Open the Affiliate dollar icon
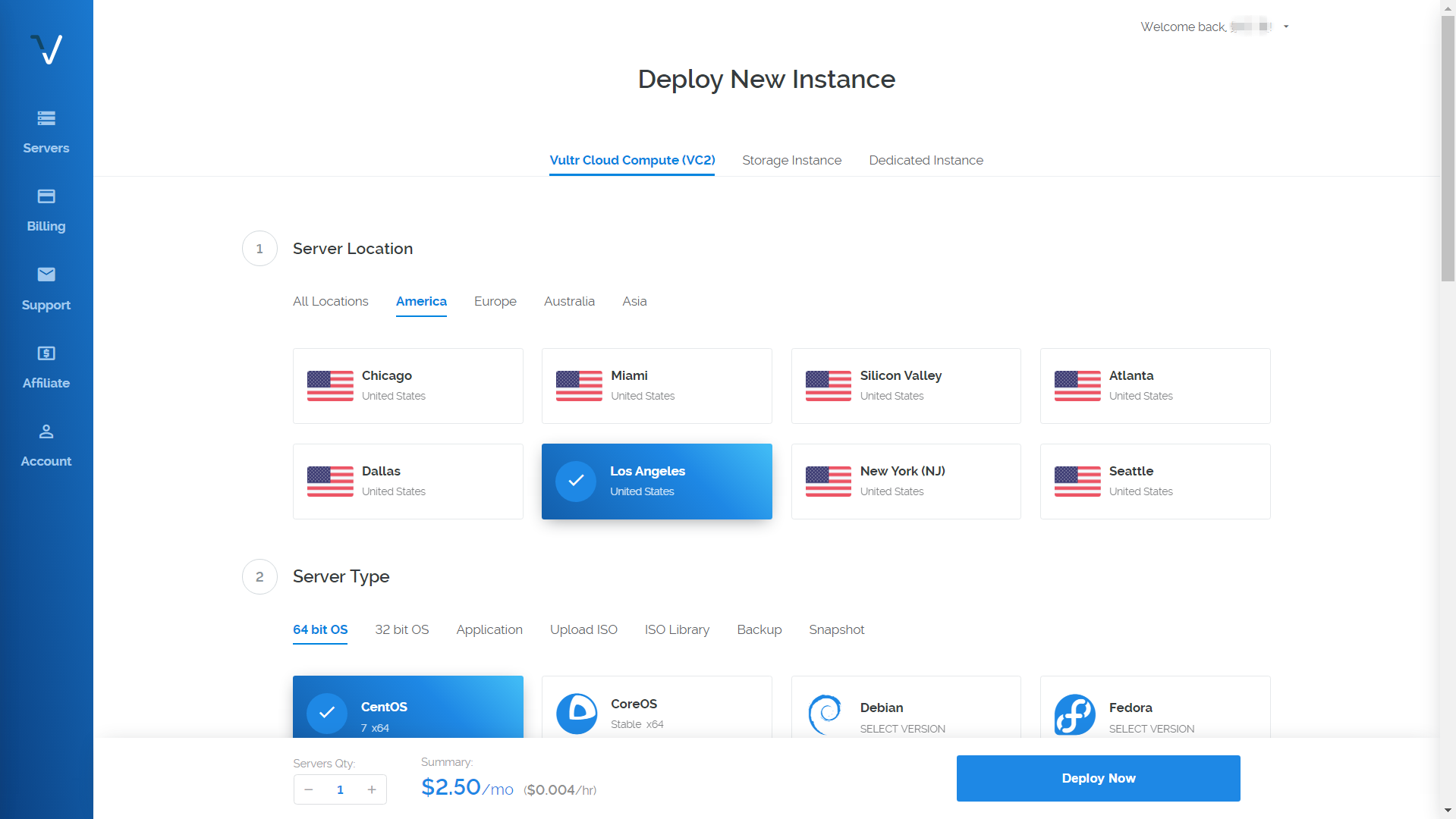1456x819 pixels. tap(46, 353)
